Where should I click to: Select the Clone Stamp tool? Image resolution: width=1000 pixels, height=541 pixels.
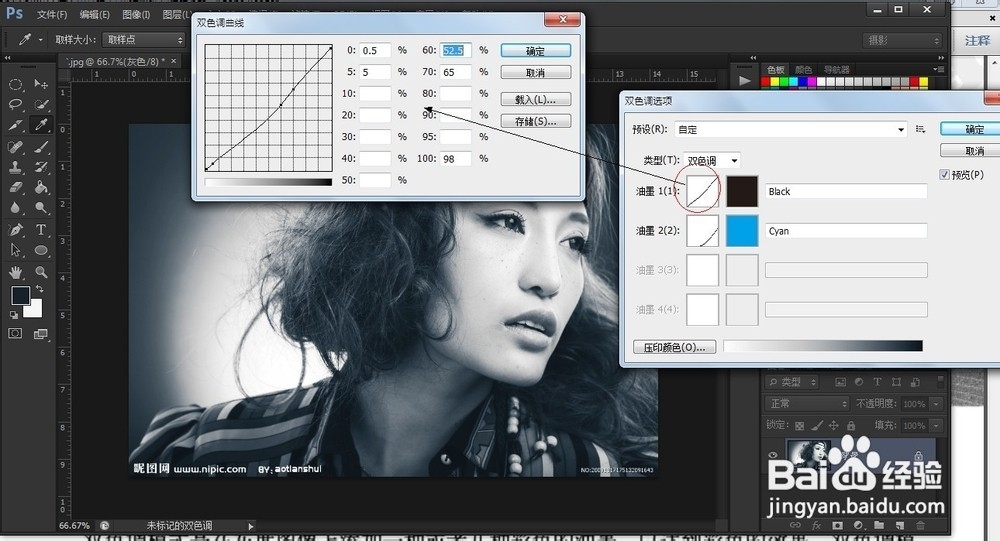pyautogui.click(x=15, y=167)
